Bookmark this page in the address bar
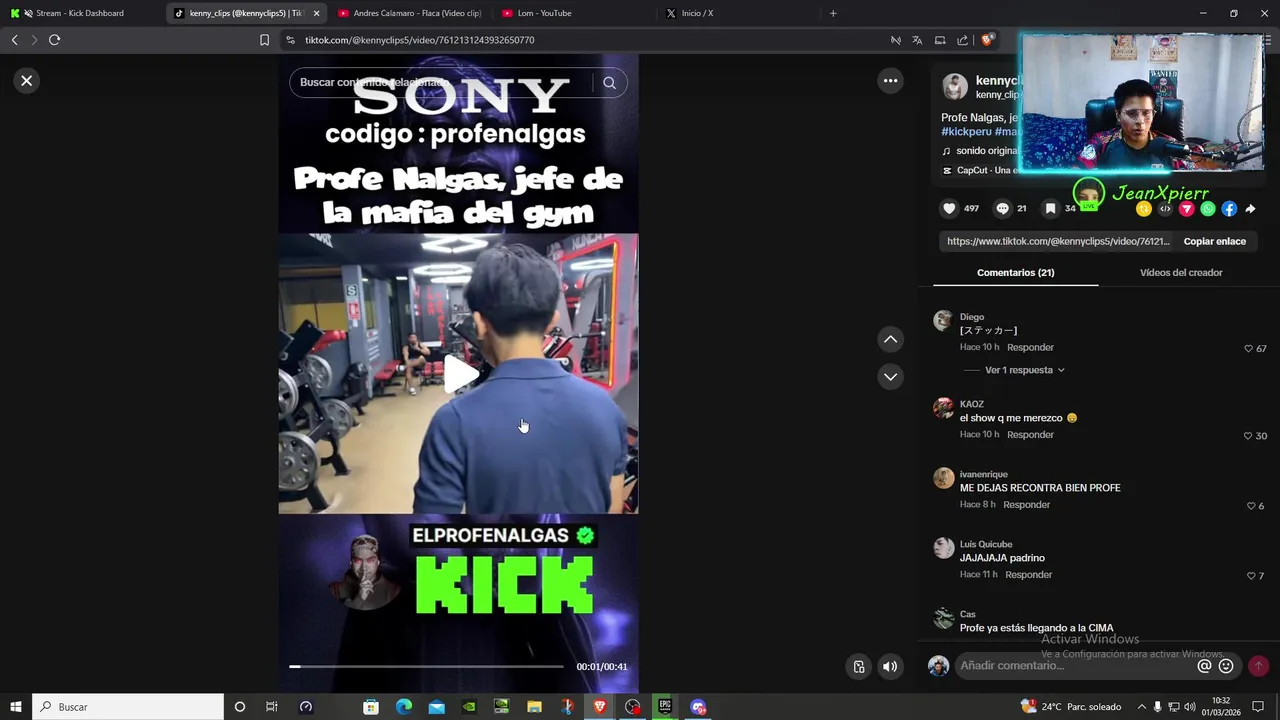 click(264, 40)
